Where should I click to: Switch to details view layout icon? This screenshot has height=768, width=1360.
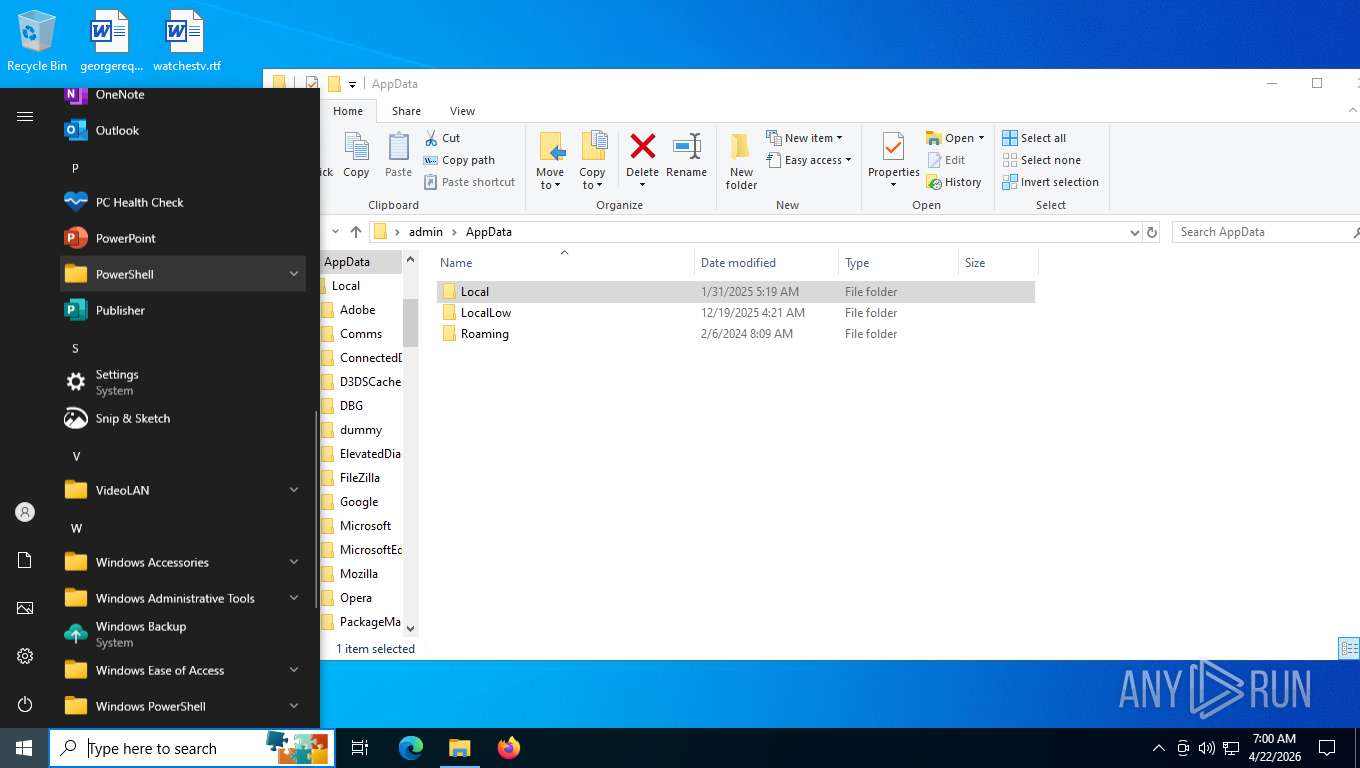click(1348, 649)
